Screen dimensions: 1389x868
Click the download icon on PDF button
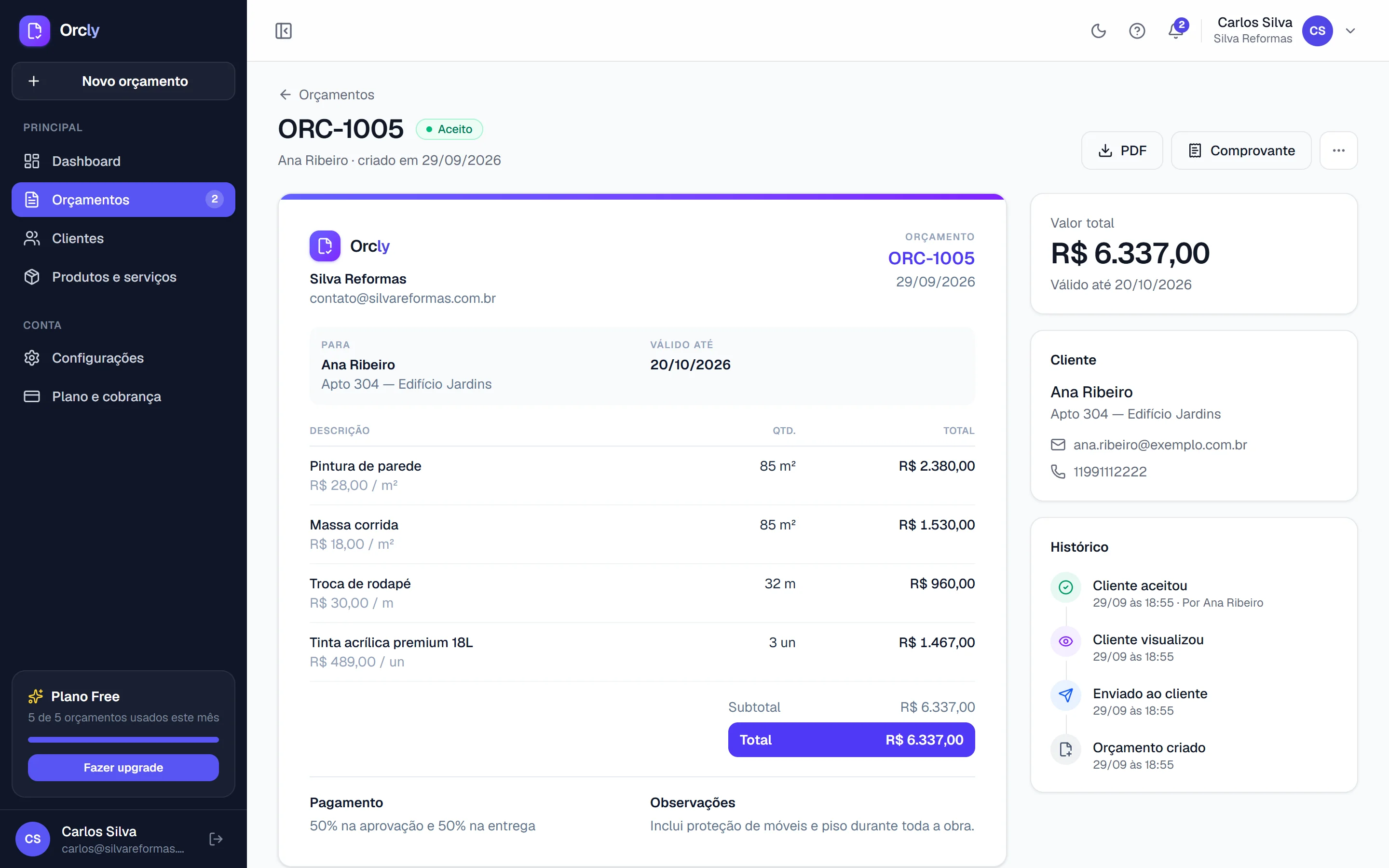pos(1105,150)
